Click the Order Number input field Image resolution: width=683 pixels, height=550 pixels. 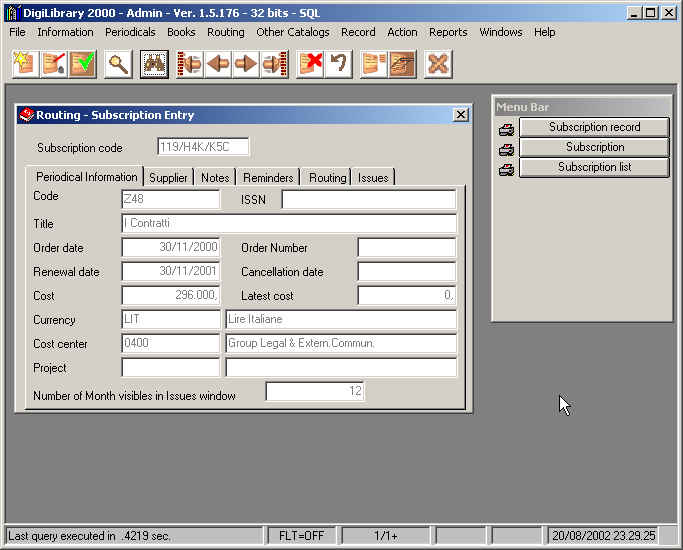click(x=406, y=248)
